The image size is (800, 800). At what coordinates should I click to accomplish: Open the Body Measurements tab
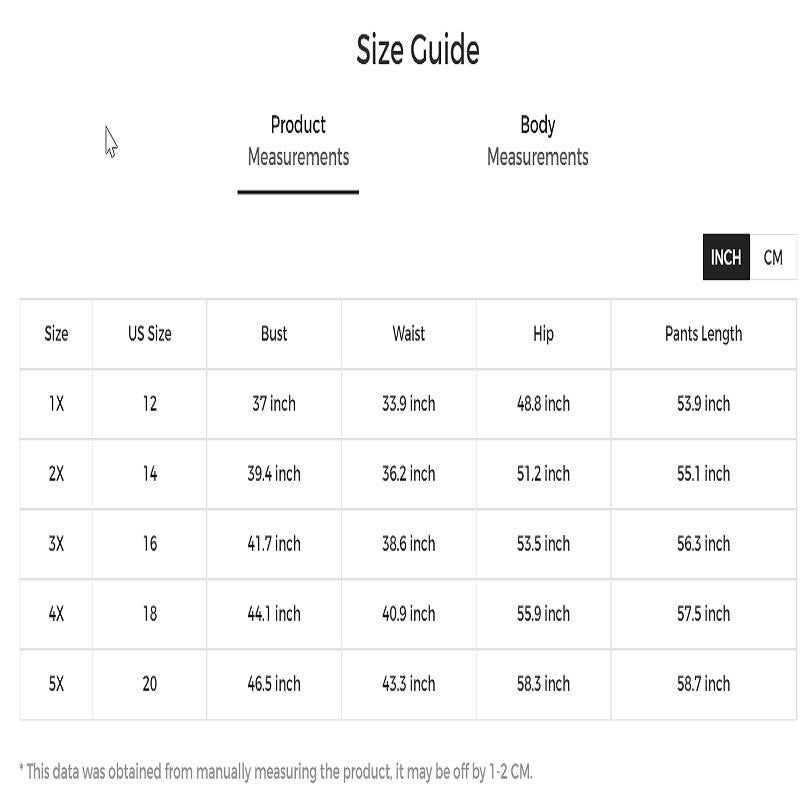tap(537, 141)
